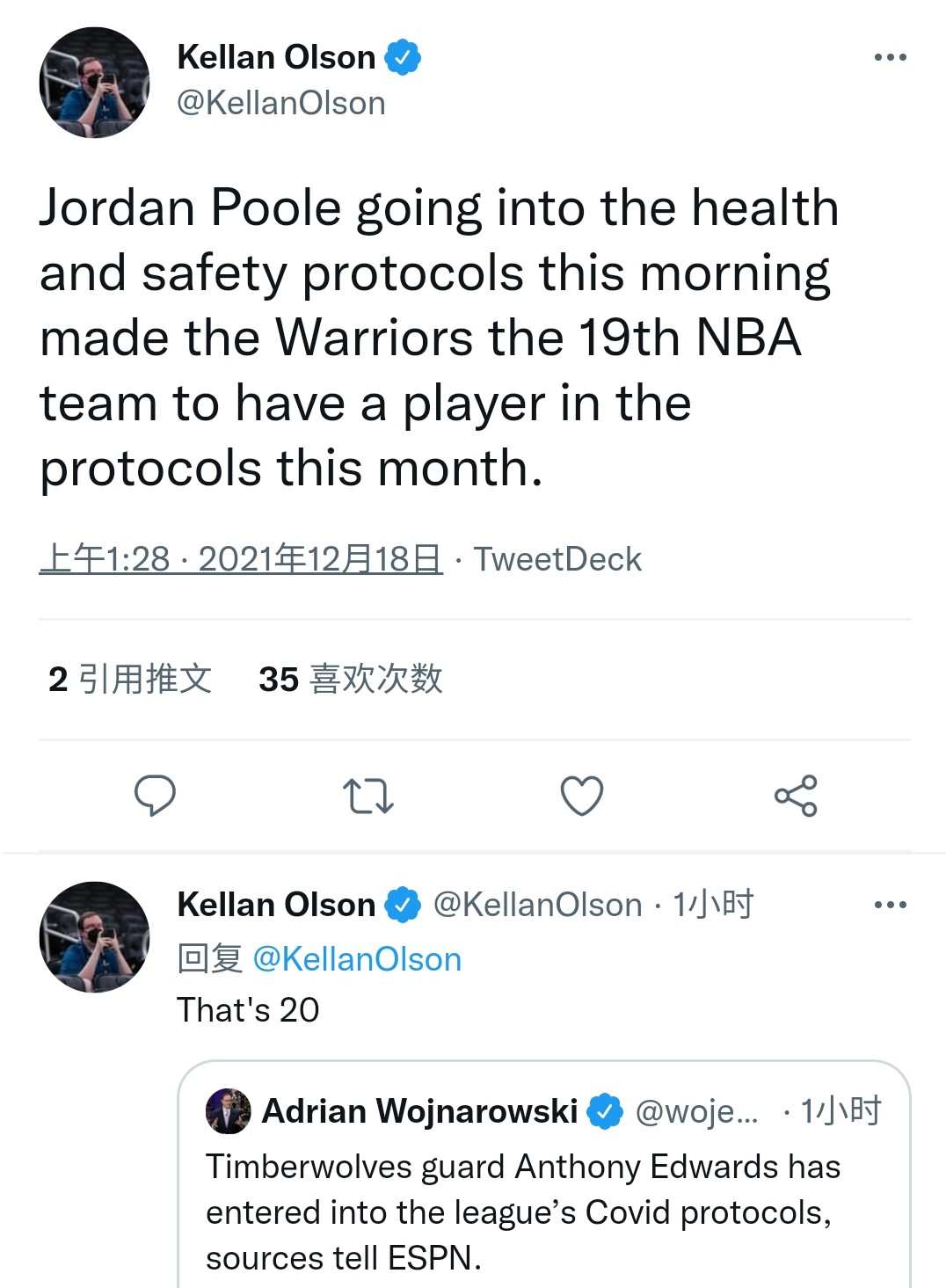The width and height of the screenshot is (946, 1288).
Task: Open avatar beside the 'That's 20' reply
Action: (95, 937)
